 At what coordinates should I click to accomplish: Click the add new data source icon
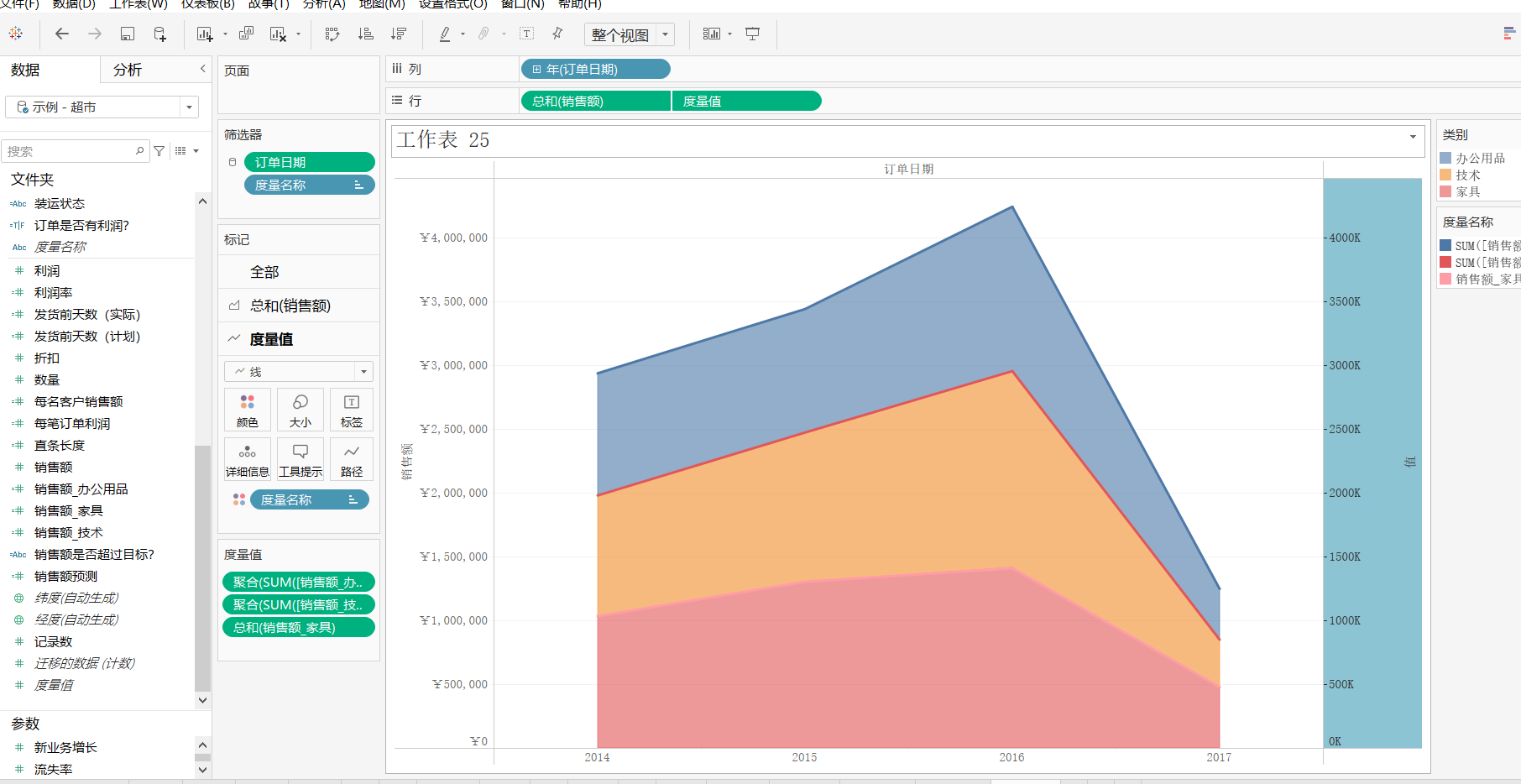(159, 34)
